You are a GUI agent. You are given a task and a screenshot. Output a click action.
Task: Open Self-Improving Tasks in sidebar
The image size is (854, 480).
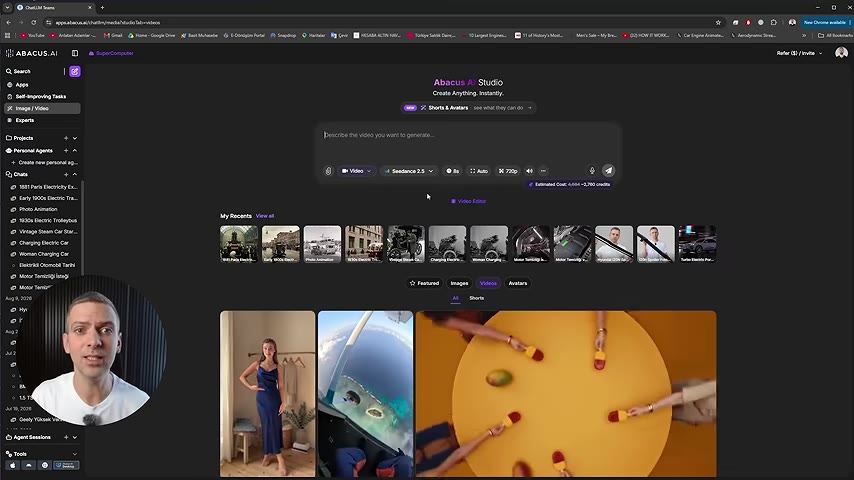[x=42, y=96]
